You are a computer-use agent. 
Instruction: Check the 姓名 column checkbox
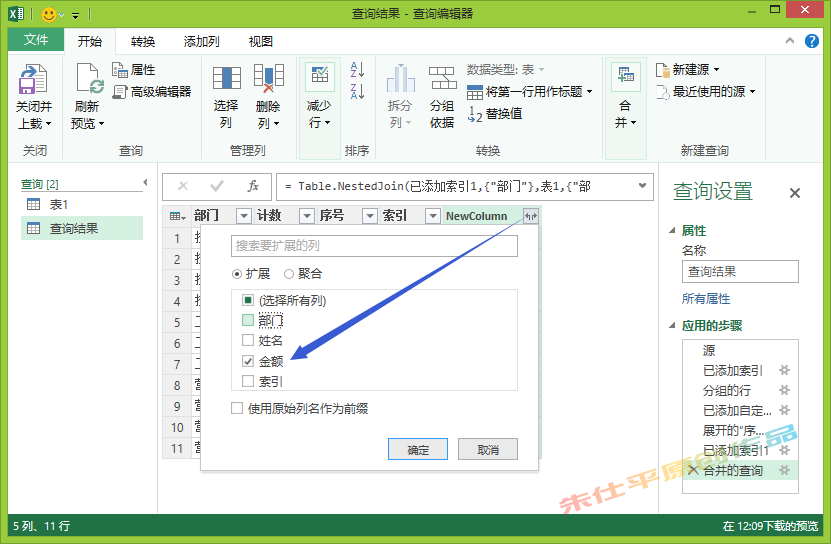(x=247, y=340)
